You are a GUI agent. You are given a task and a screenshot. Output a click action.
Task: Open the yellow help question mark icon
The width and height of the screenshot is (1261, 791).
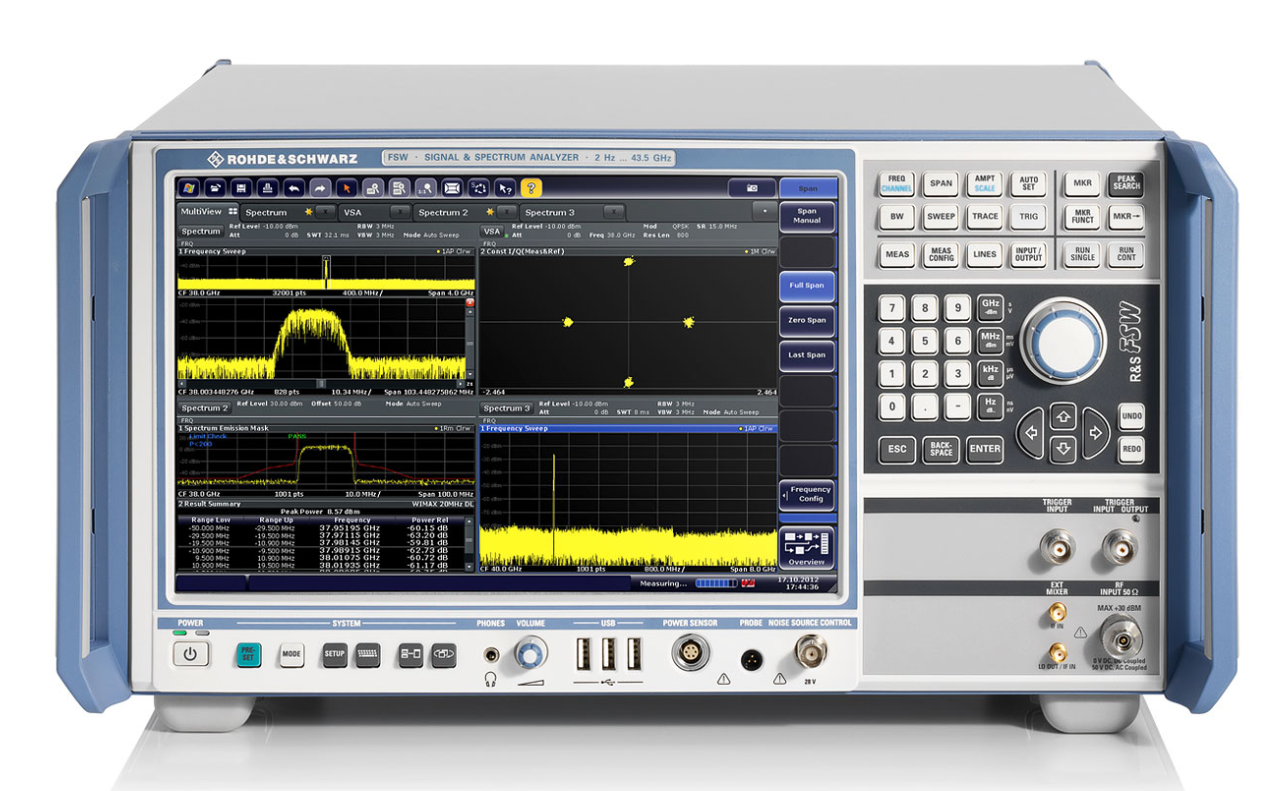530,187
